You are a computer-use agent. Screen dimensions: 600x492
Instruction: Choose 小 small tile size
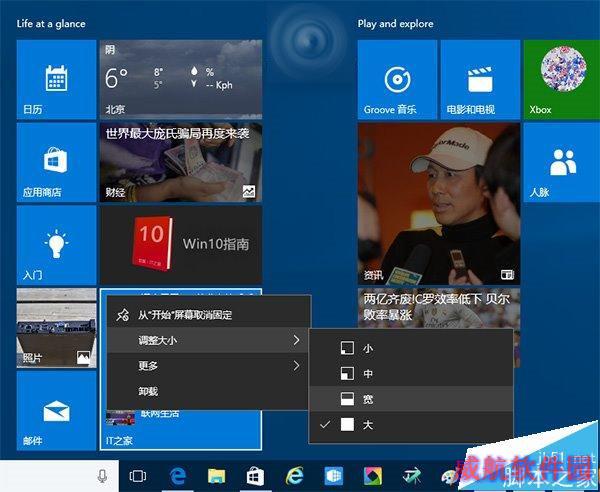pos(411,348)
